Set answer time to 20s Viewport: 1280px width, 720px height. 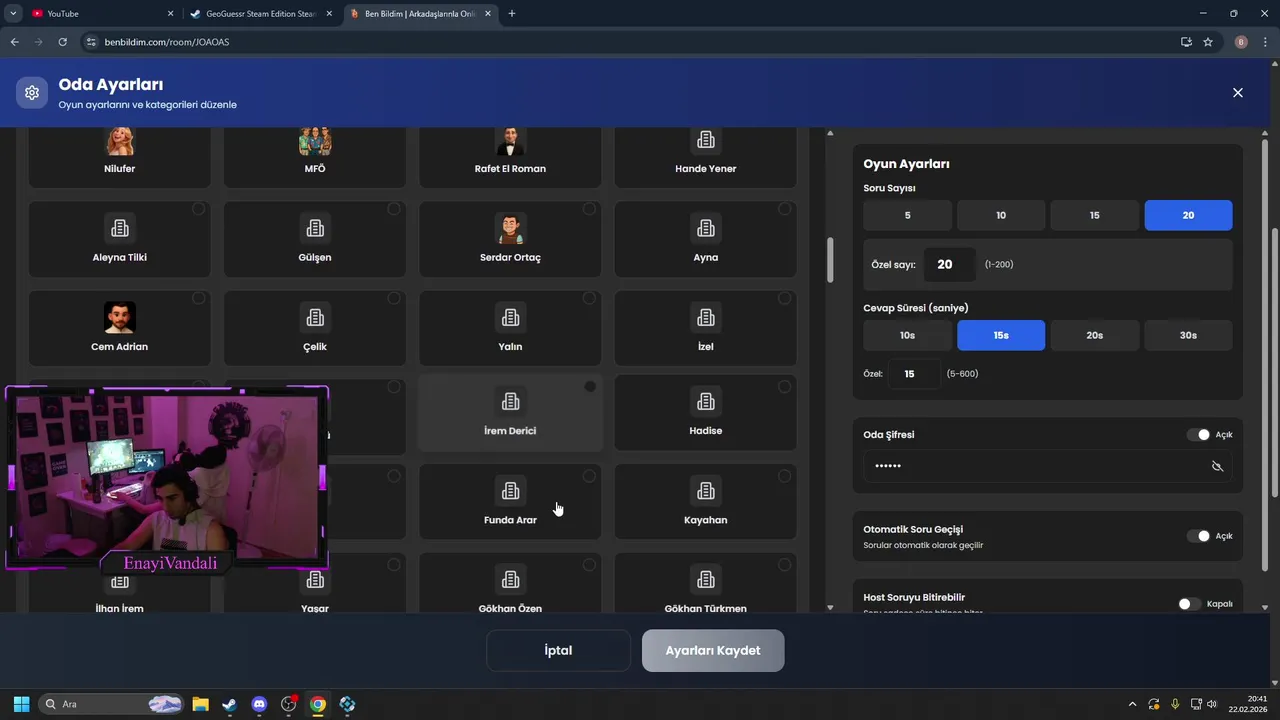point(1095,335)
